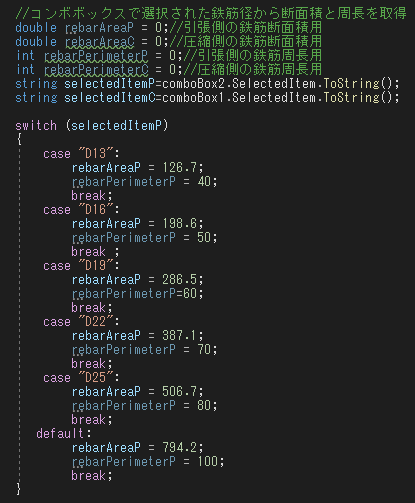Click the switch keyword
Image resolution: width=415 pixels, height=503 pixels.
pos(36,126)
